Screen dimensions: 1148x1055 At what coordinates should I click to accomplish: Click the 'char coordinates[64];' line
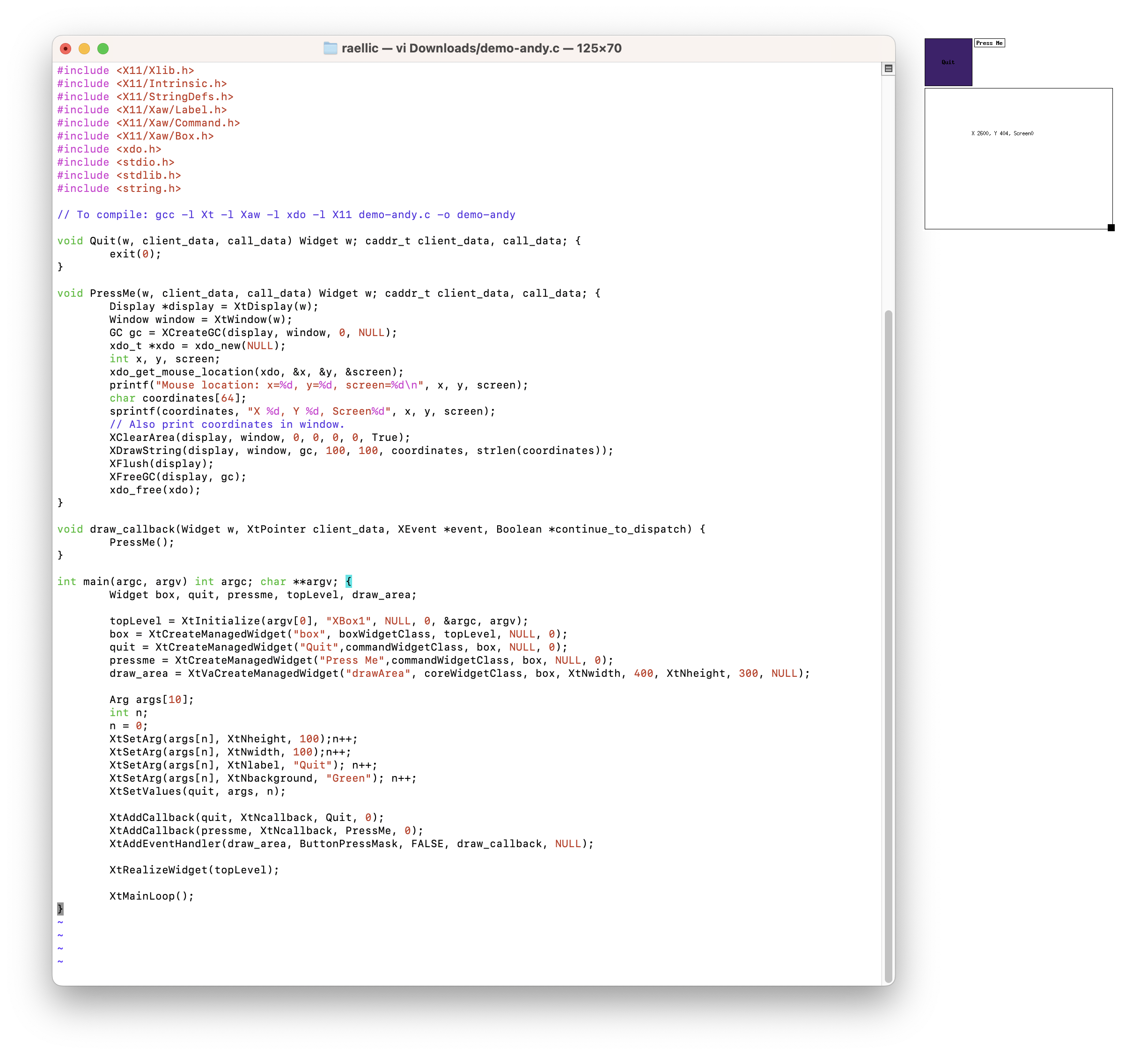(x=178, y=398)
